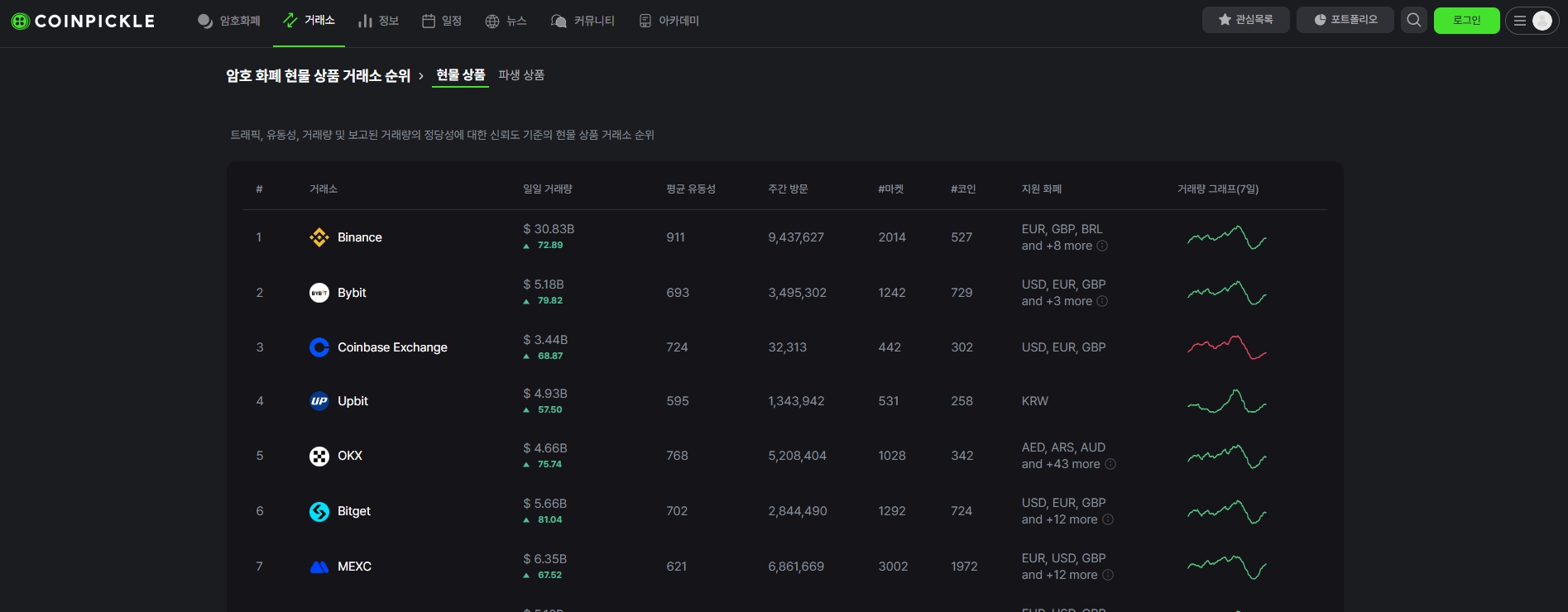Open Upbit 7-day volume sparkline

click(1227, 401)
